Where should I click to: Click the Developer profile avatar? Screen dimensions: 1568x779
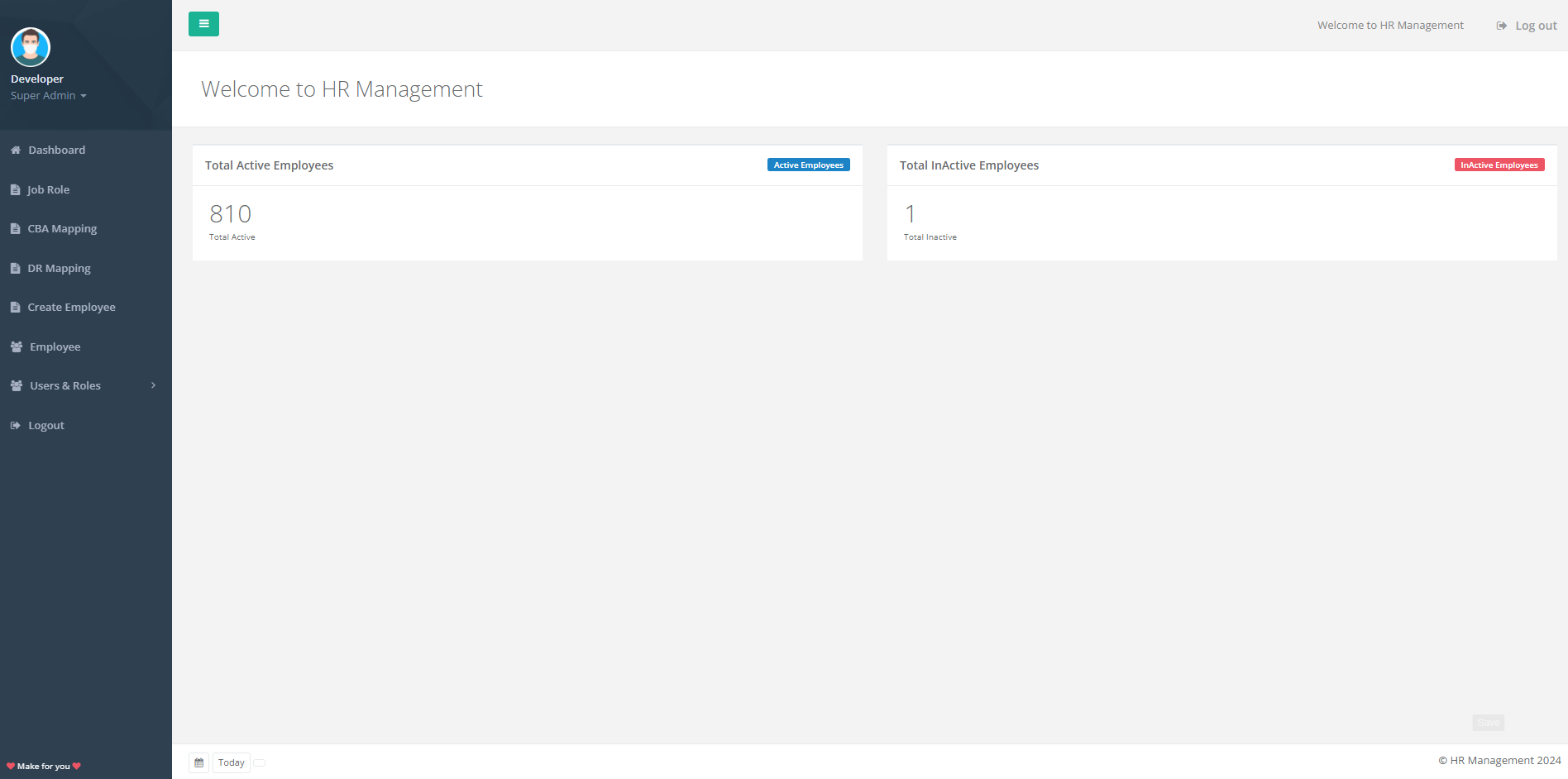(x=31, y=47)
